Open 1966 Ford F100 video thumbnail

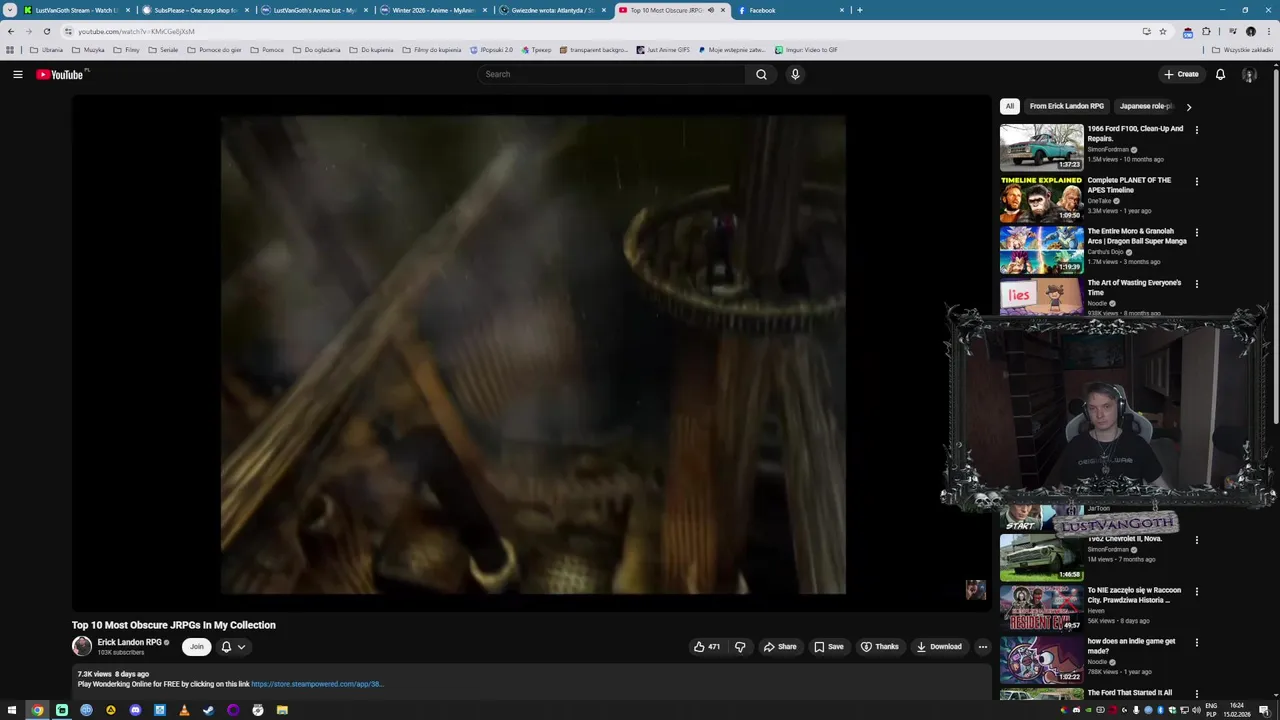pyautogui.click(x=1041, y=147)
